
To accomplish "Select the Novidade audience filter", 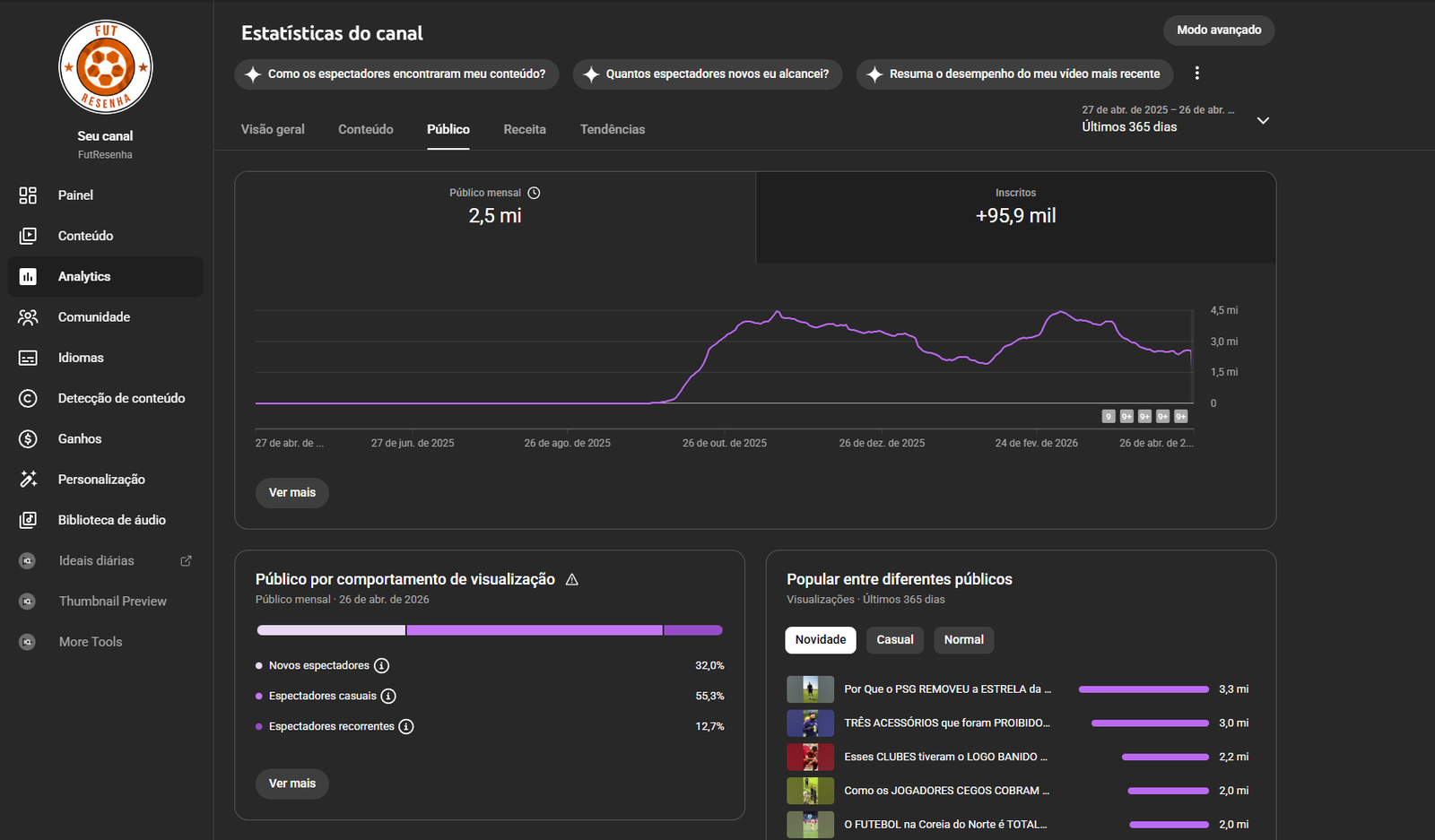I will [820, 640].
